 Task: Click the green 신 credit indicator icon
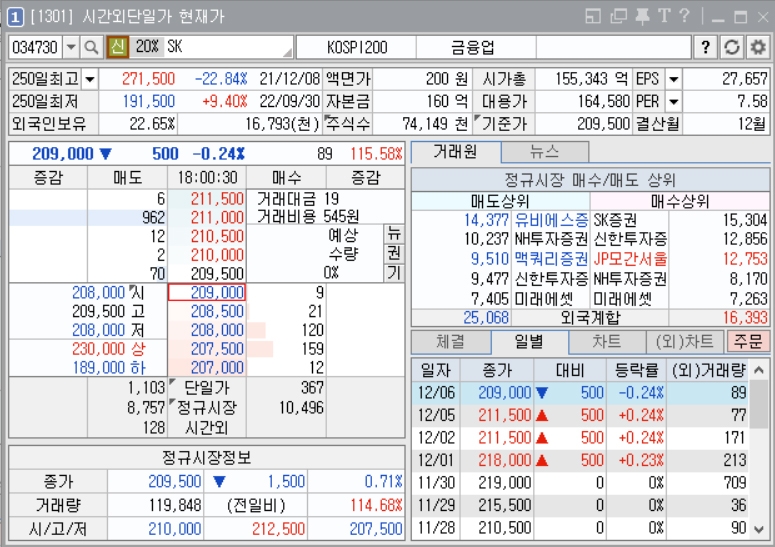(117, 47)
